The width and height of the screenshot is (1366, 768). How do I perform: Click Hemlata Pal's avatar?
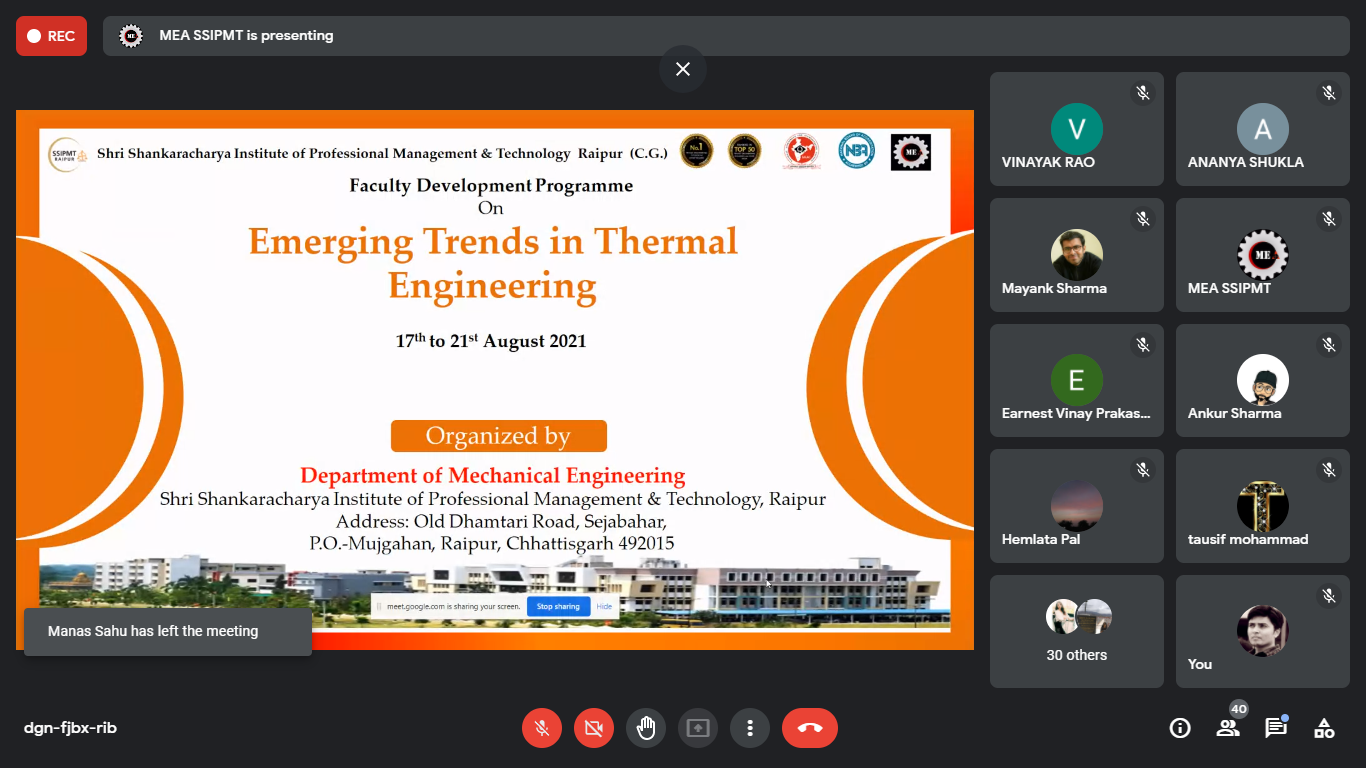(x=1077, y=506)
